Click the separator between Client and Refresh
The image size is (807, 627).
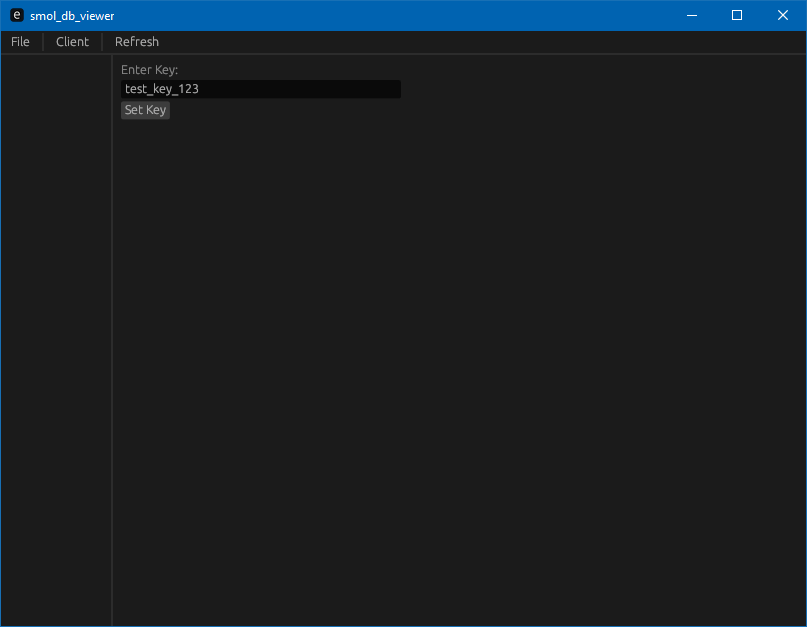(x=102, y=42)
